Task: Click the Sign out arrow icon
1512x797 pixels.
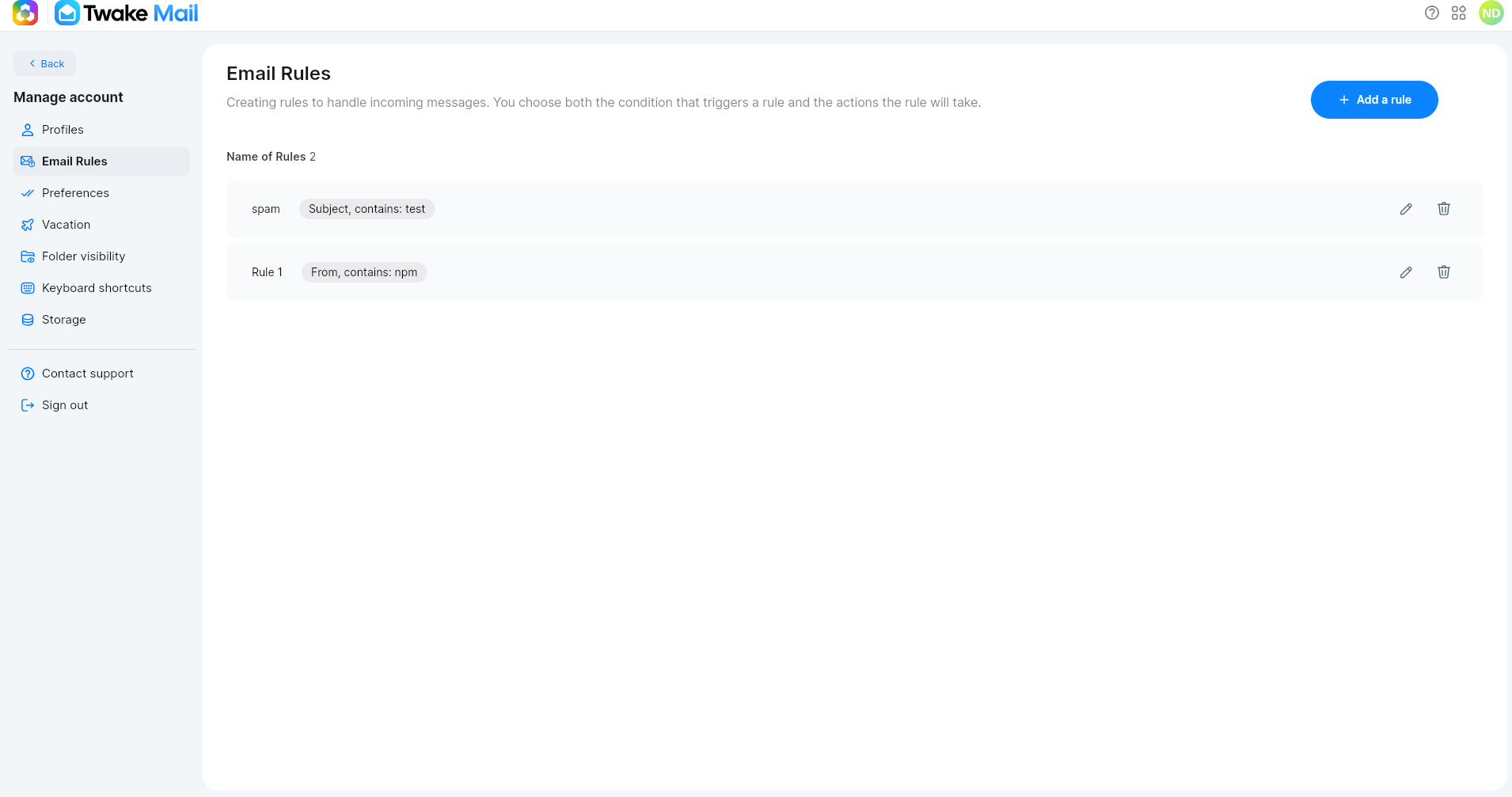Action: pos(28,405)
